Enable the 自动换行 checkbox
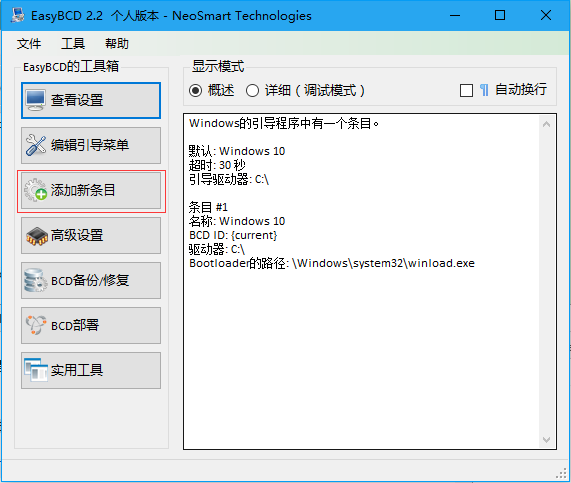Screen dimensions: 571x483 coord(466,90)
